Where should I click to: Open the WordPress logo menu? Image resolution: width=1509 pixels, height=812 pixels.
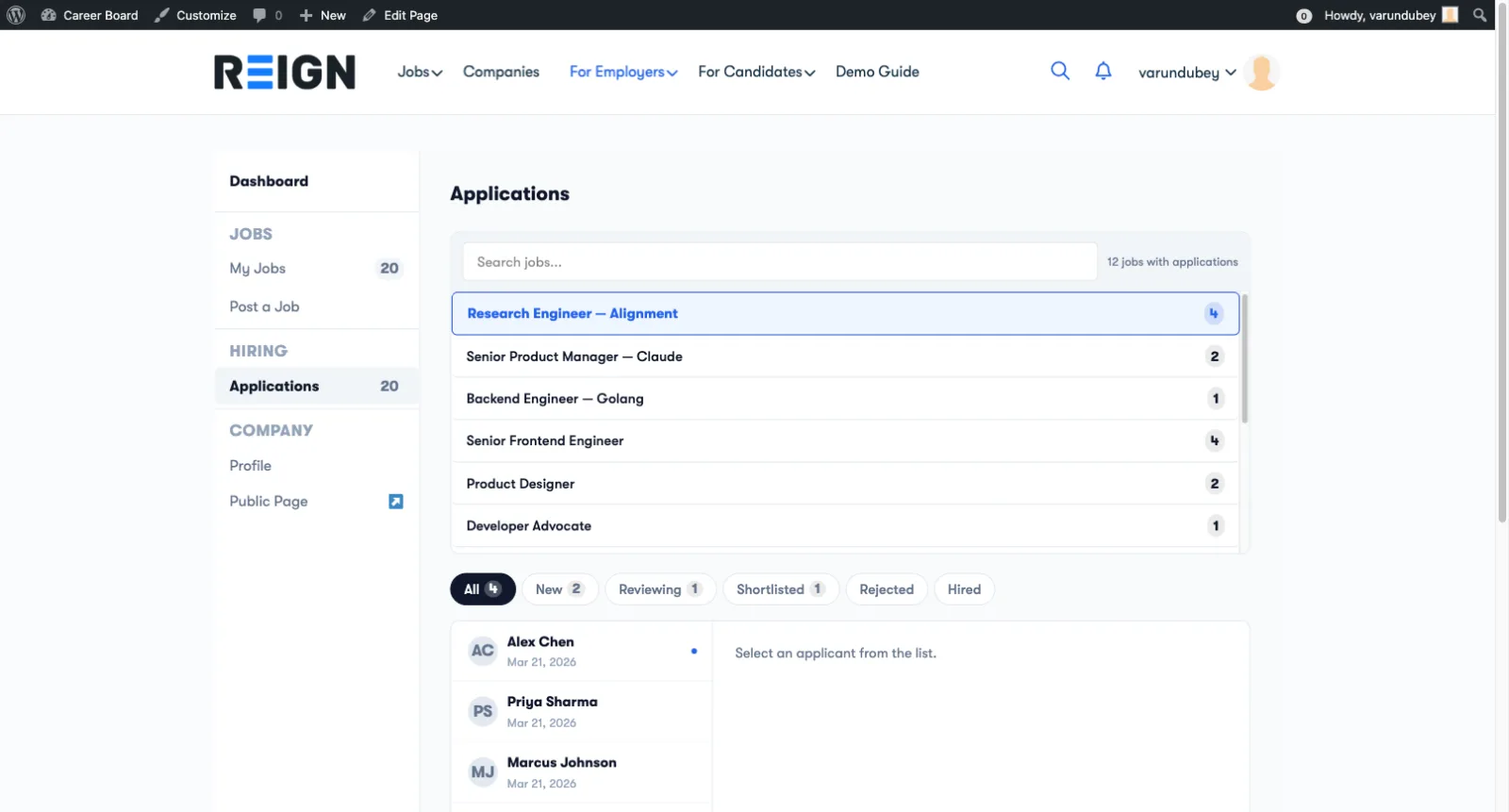point(16,15)
